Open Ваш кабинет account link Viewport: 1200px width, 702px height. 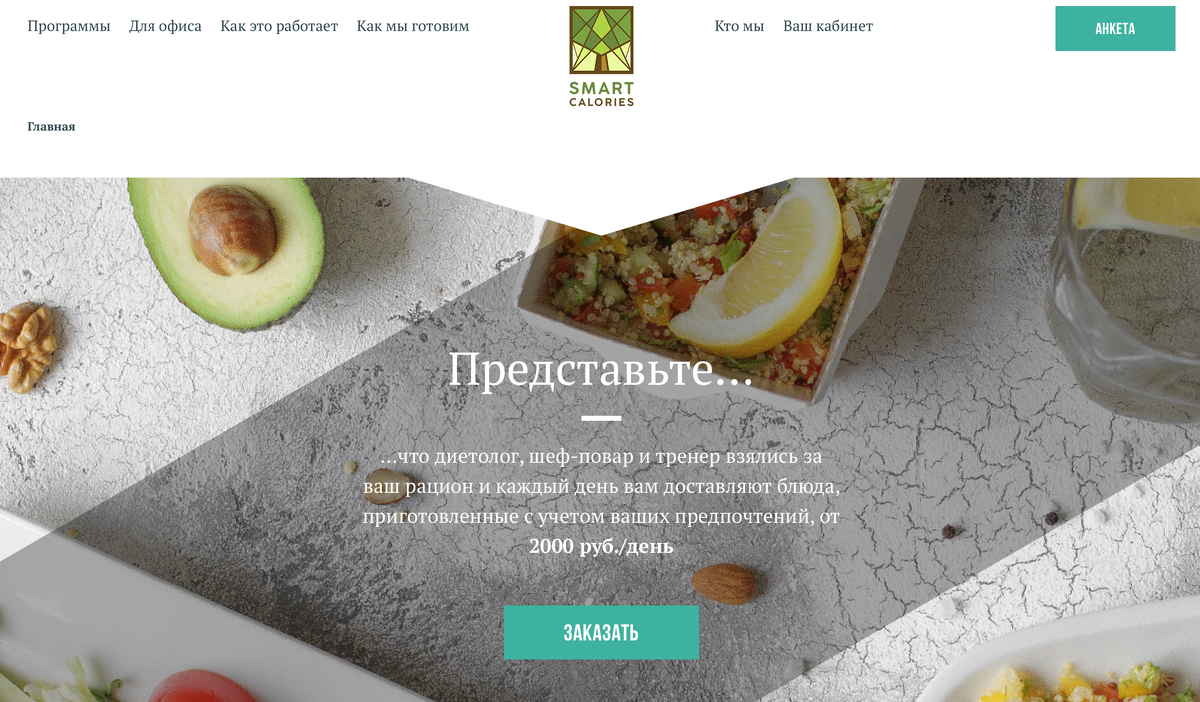pos(828,26)
